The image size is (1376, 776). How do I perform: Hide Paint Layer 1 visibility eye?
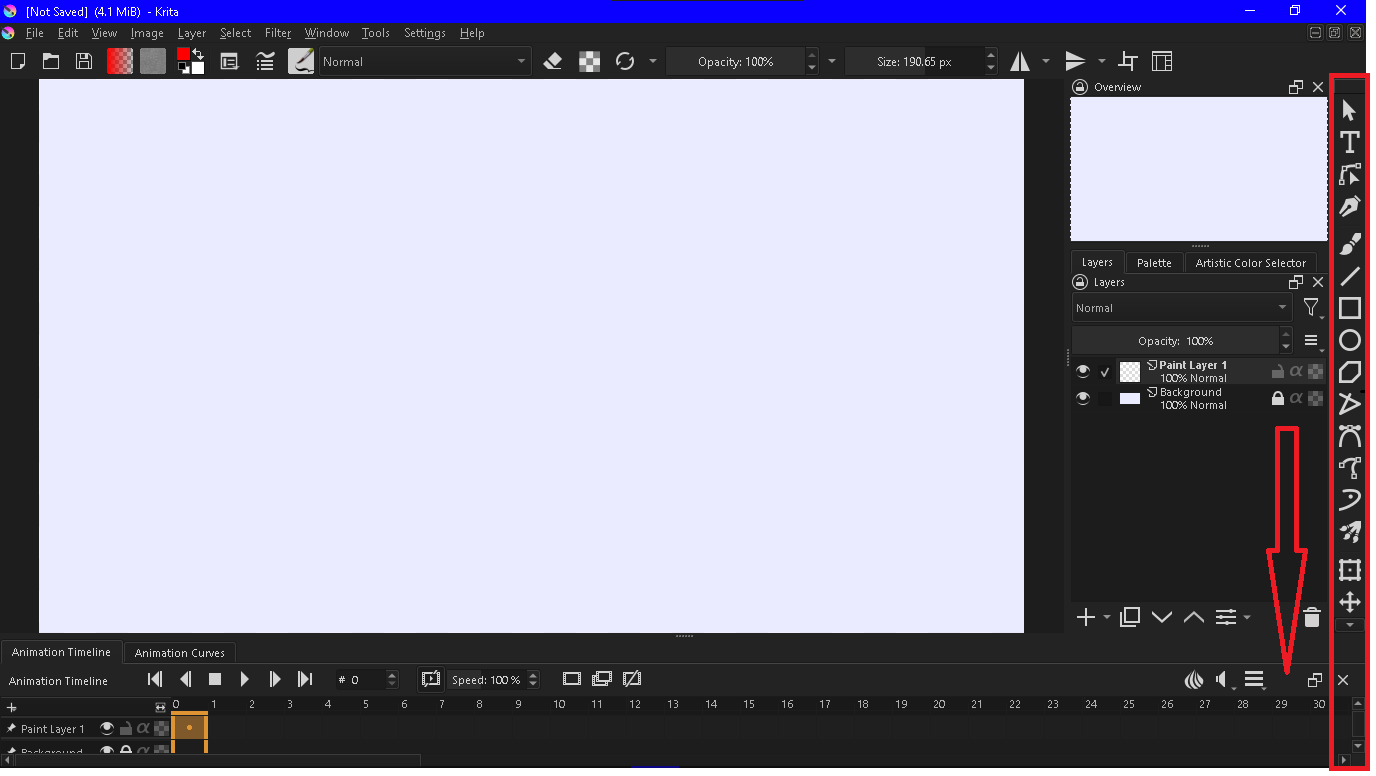pyautogui.click(x=1083, y=371)
